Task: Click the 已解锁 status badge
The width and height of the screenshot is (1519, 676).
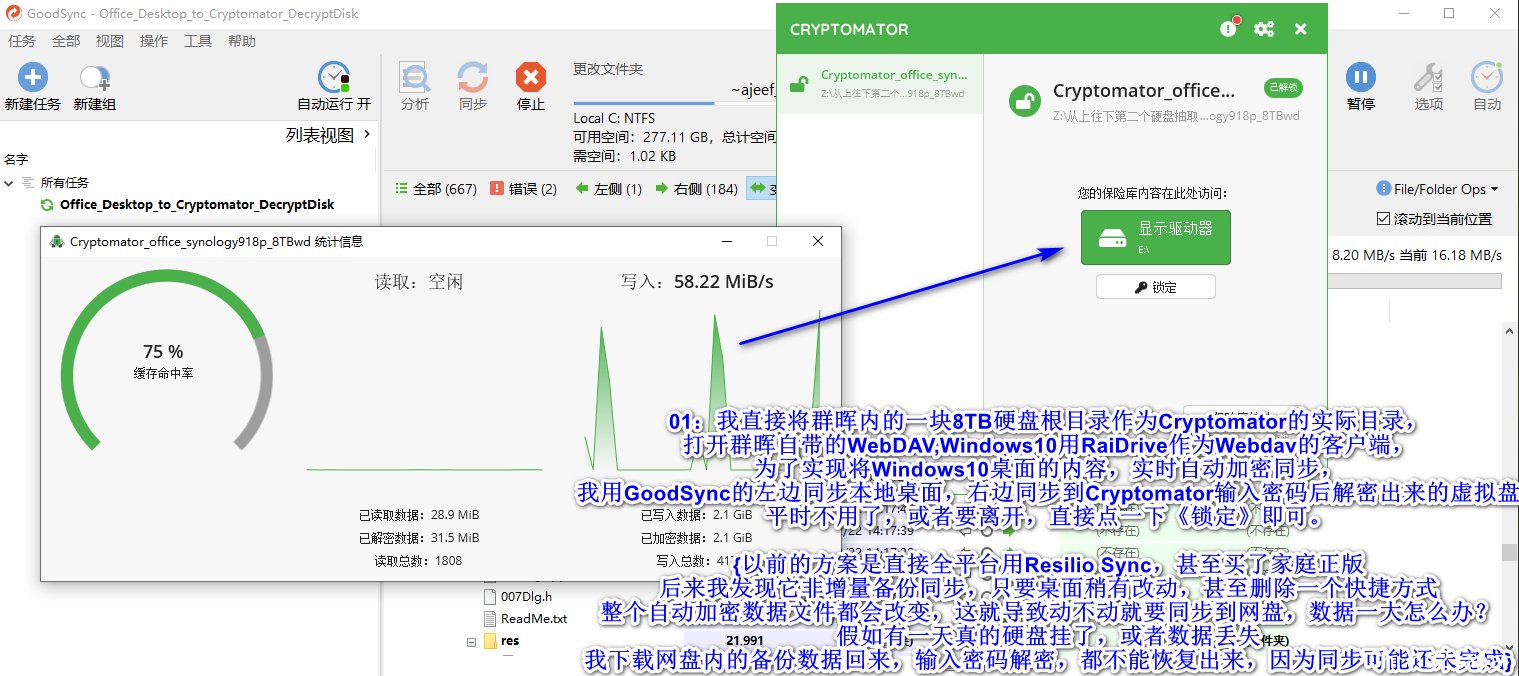Action: point(1282,87)
